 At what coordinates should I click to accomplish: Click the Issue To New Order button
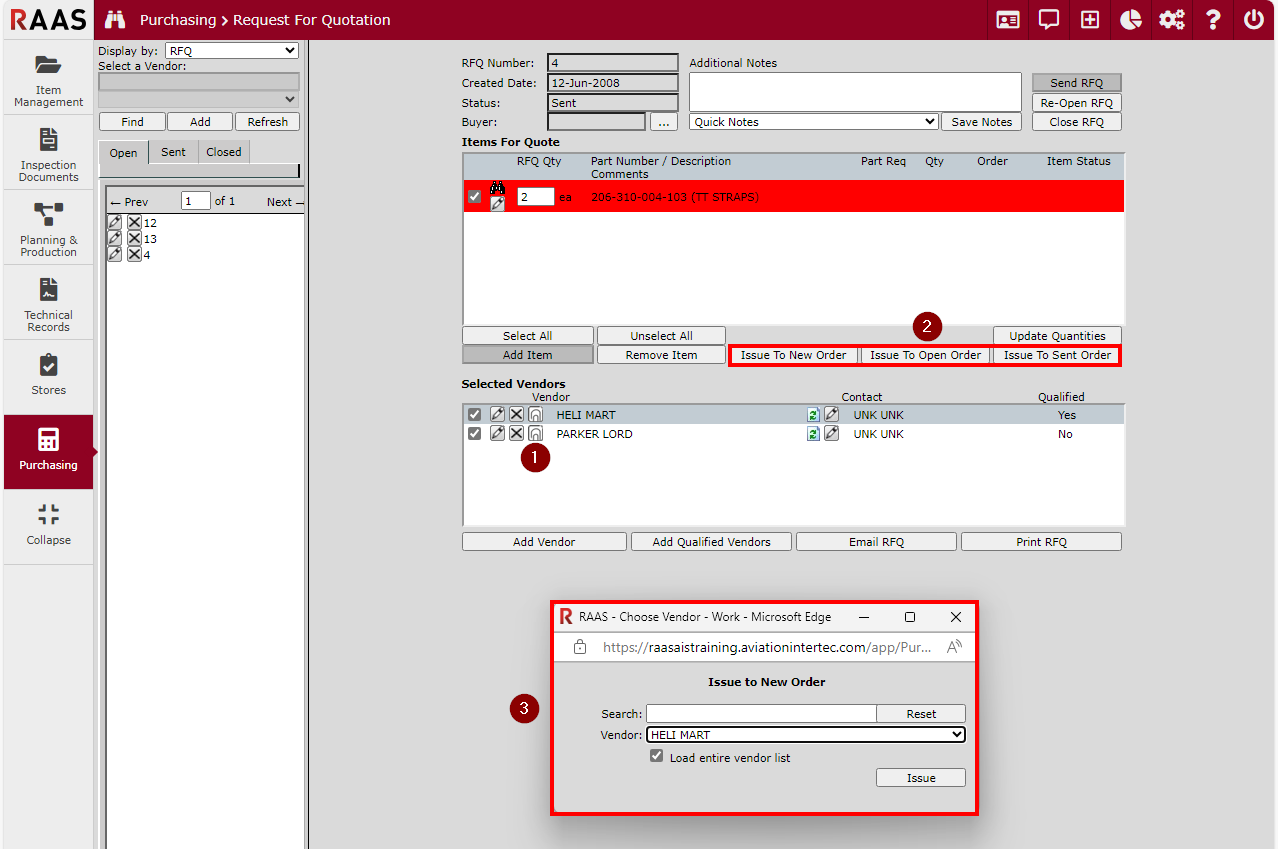tap(793, 355)
